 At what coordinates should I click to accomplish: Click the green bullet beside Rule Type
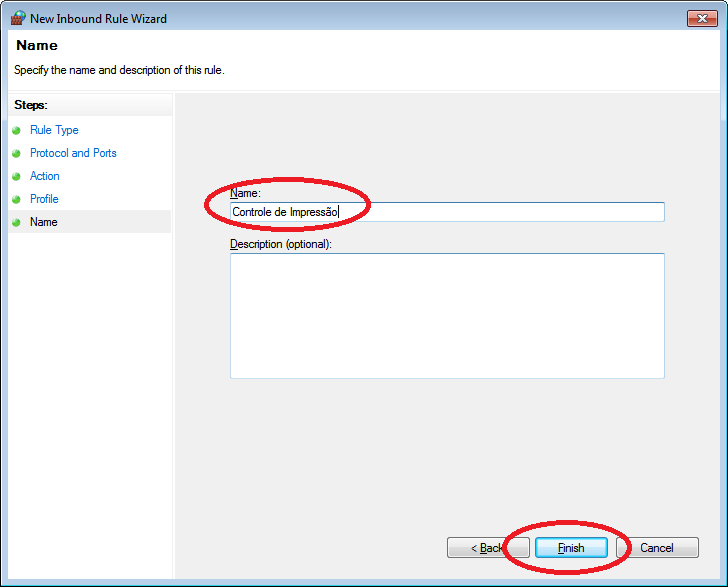pos(16,130)
